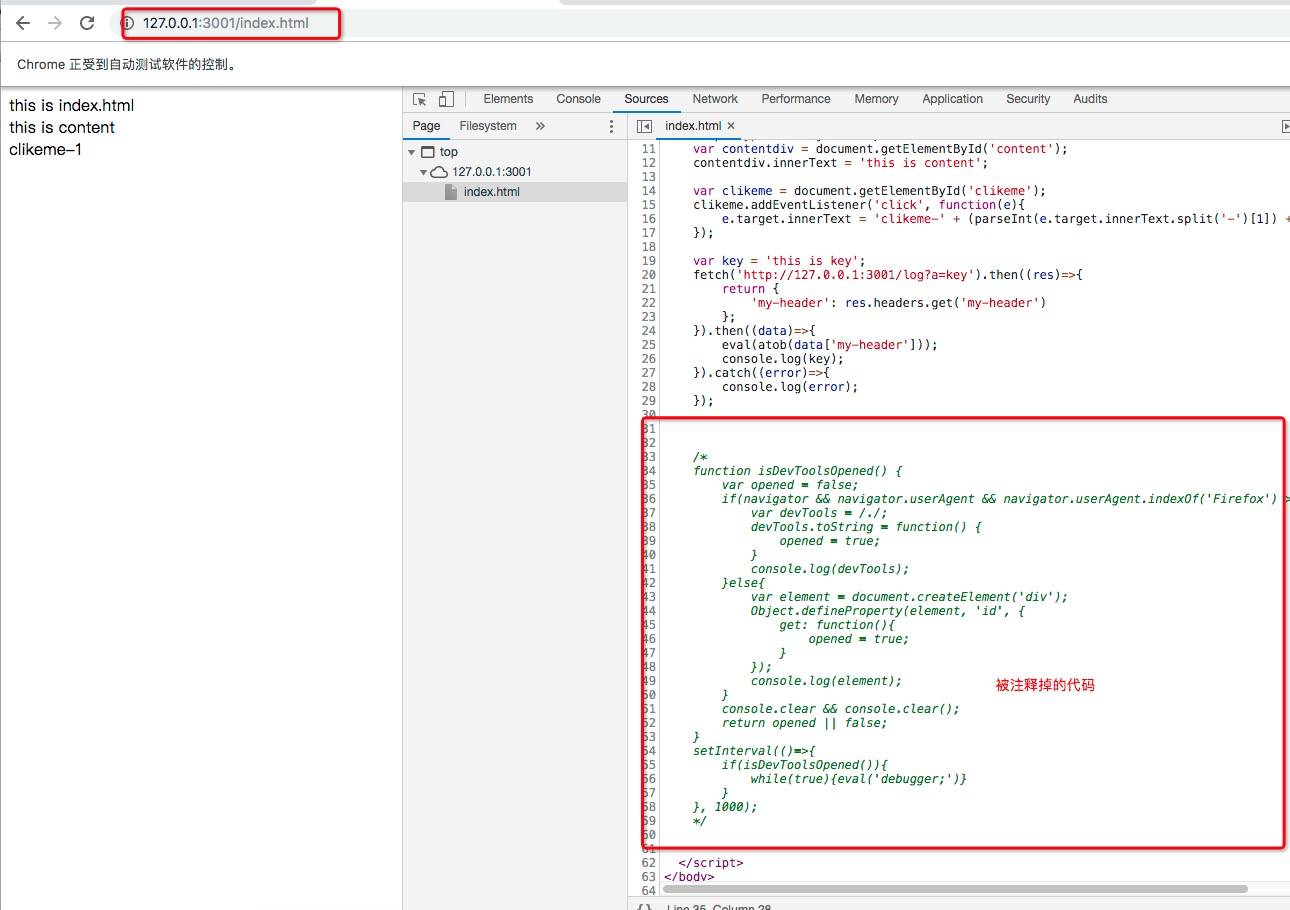Open site info icon in address bar
The height and width of the screenshot is (910, 1290).
128,23
